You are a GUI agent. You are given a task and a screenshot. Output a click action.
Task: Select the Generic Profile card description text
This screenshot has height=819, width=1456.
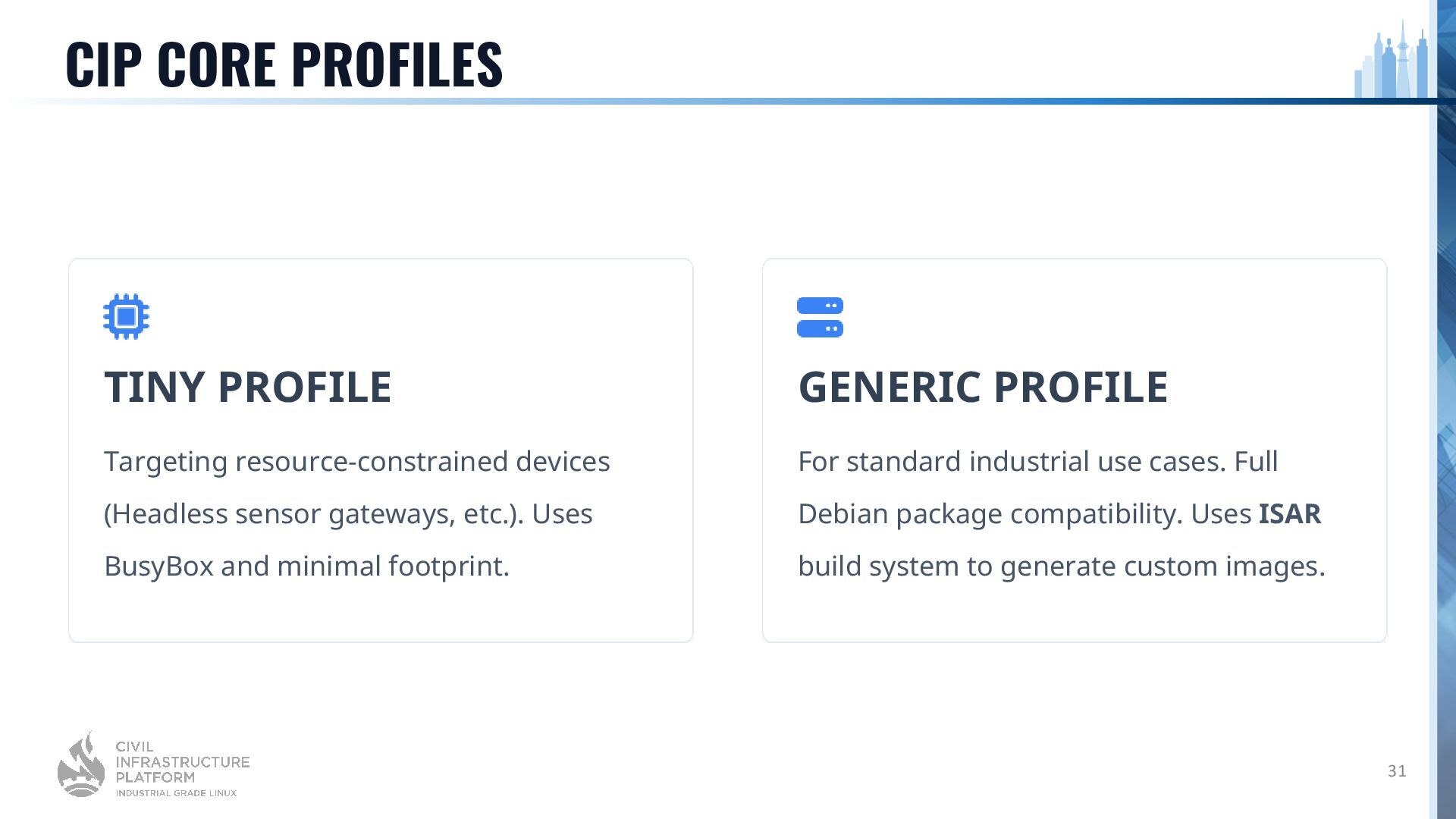[x=1062, y=513]
